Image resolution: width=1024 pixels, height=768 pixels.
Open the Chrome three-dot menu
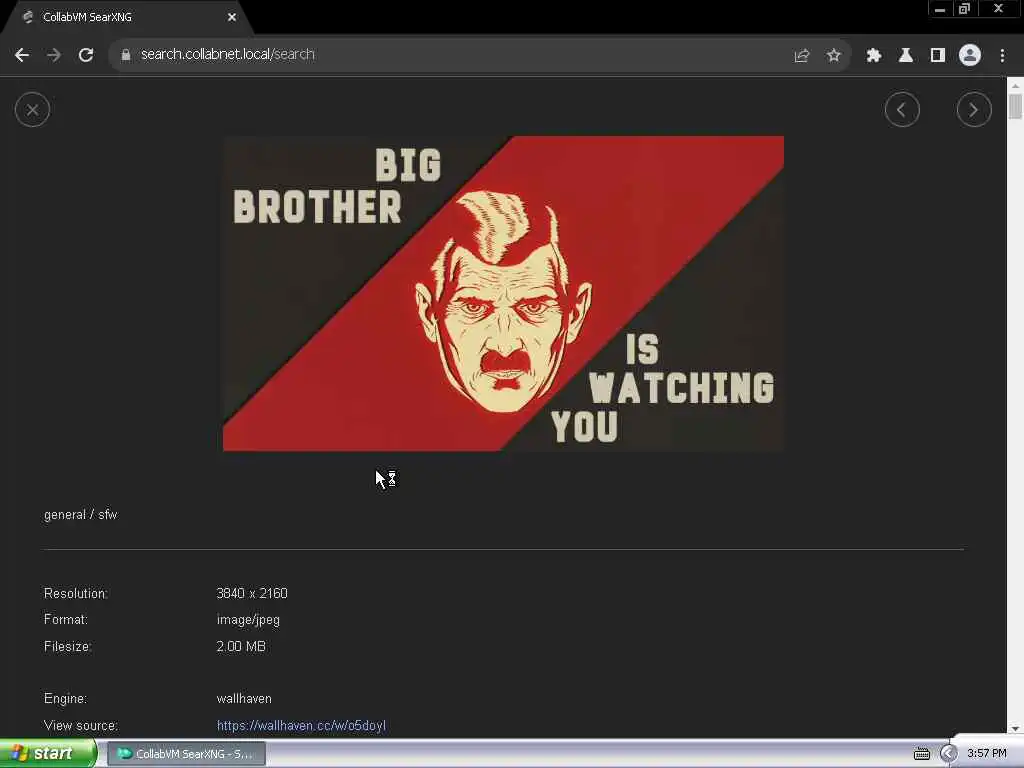[1002, 56]
